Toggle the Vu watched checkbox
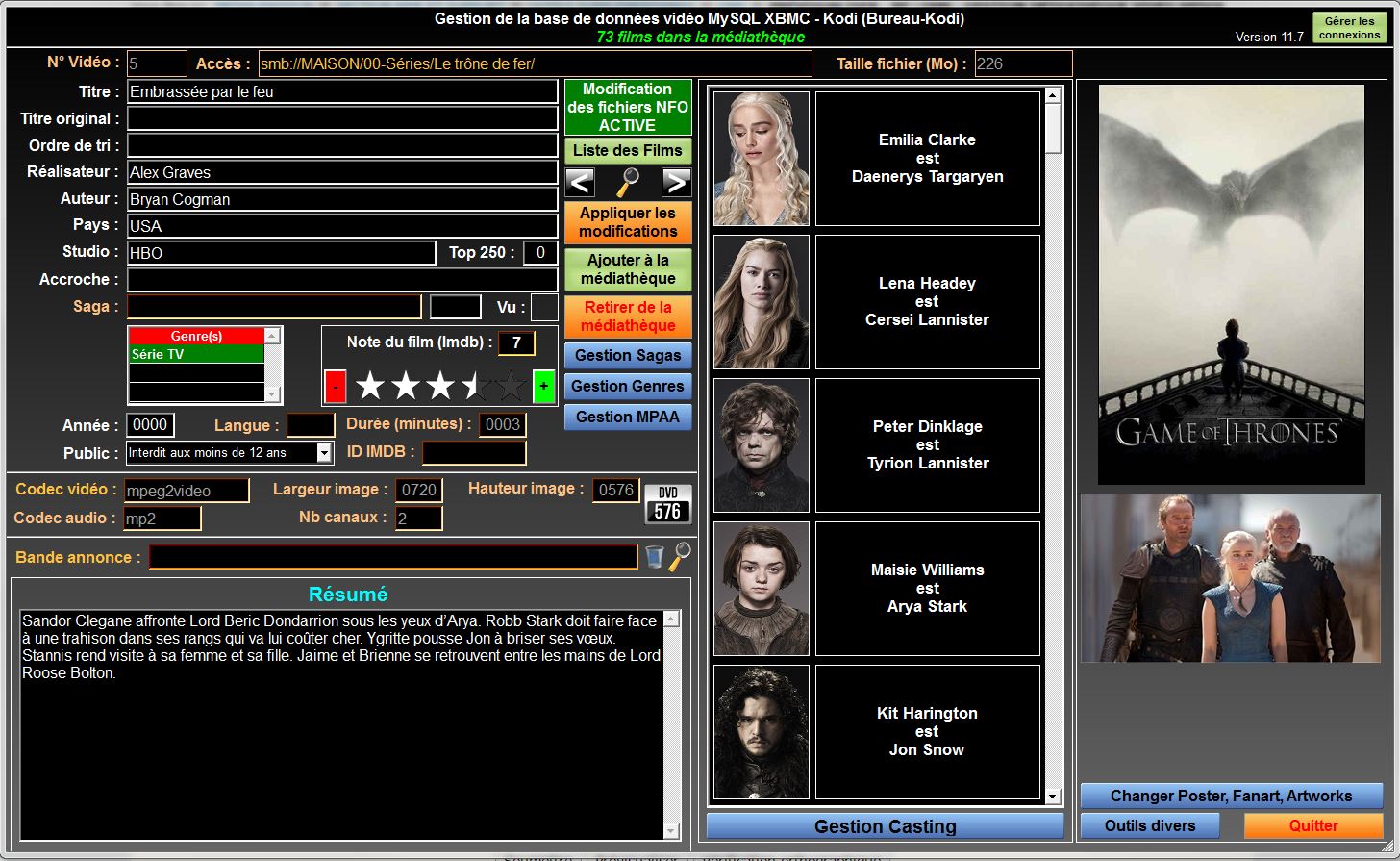This screenshot has height=861, width=1400. [544, 308]
